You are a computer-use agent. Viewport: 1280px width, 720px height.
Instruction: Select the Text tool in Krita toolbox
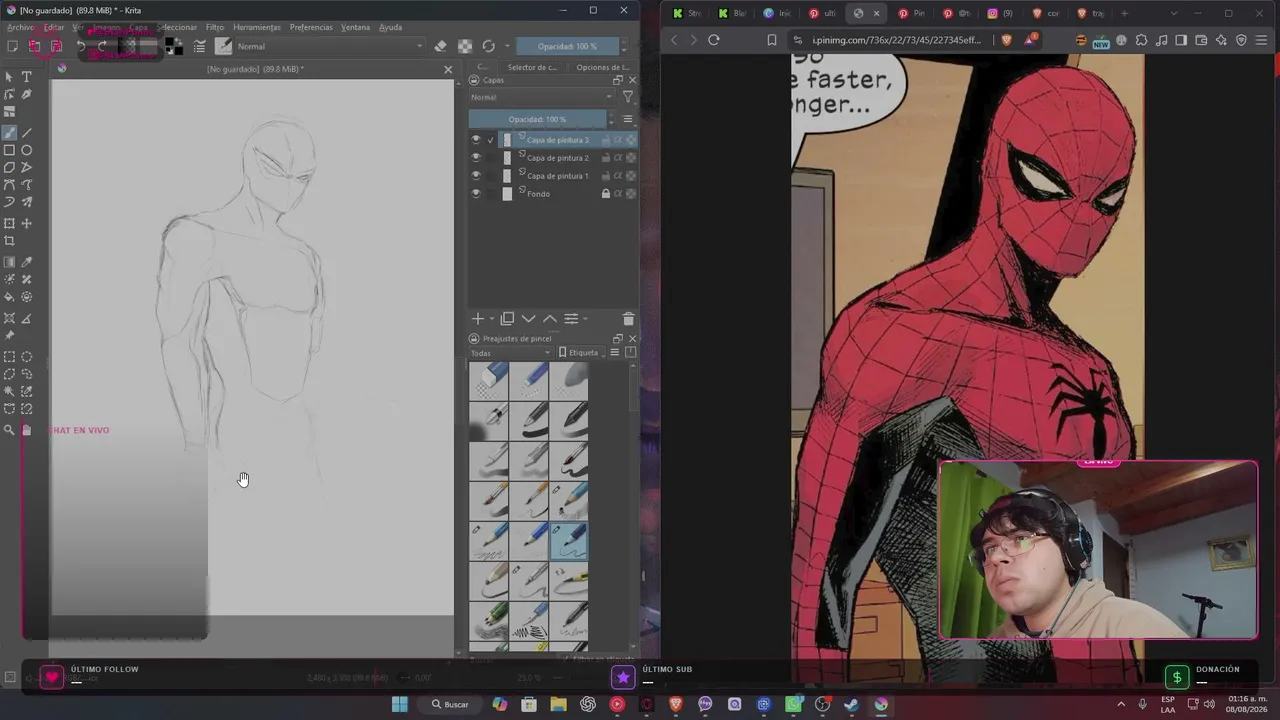tap(27, 77)
